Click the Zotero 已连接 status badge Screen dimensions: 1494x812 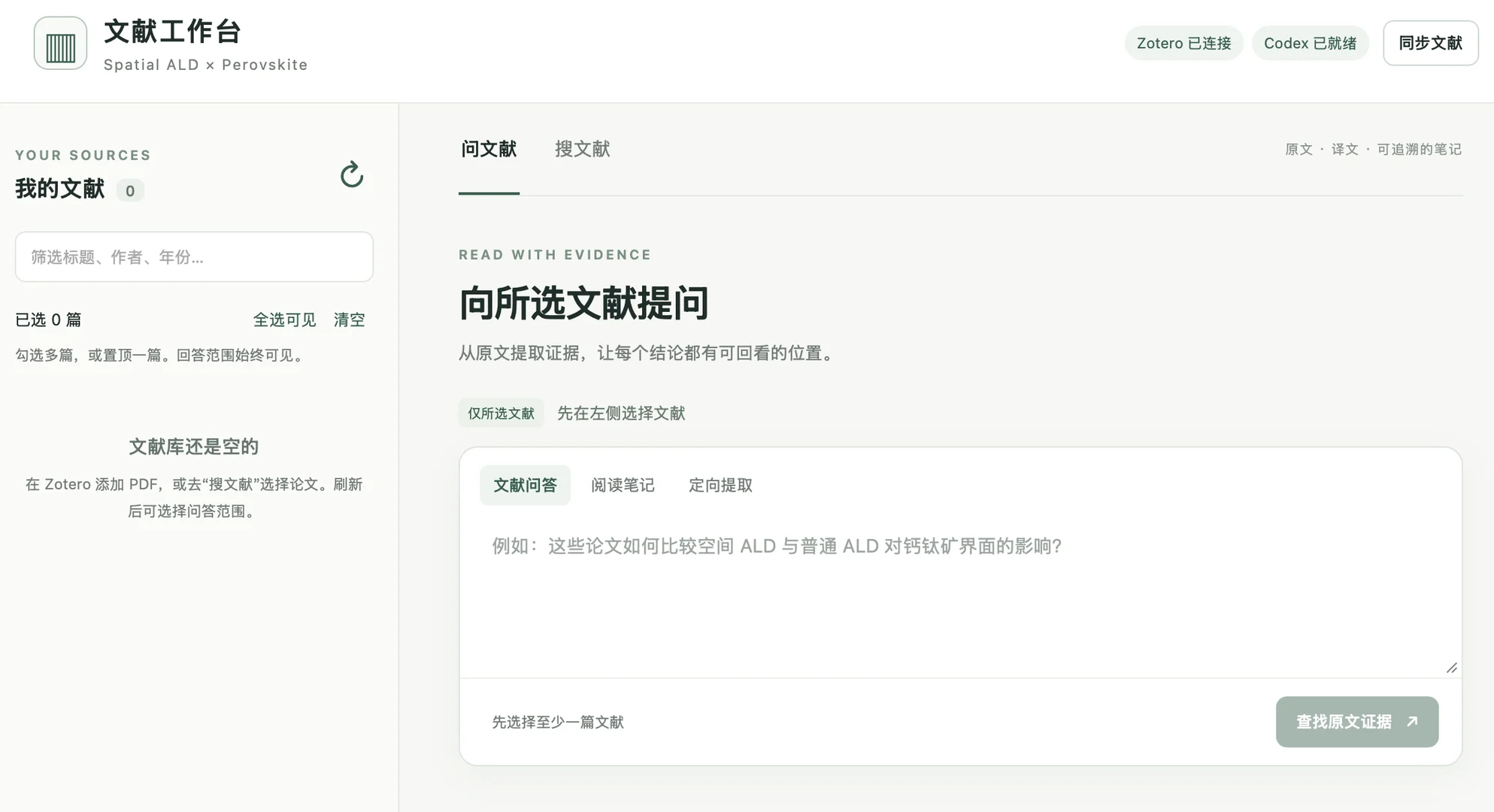click(1183, 43)
